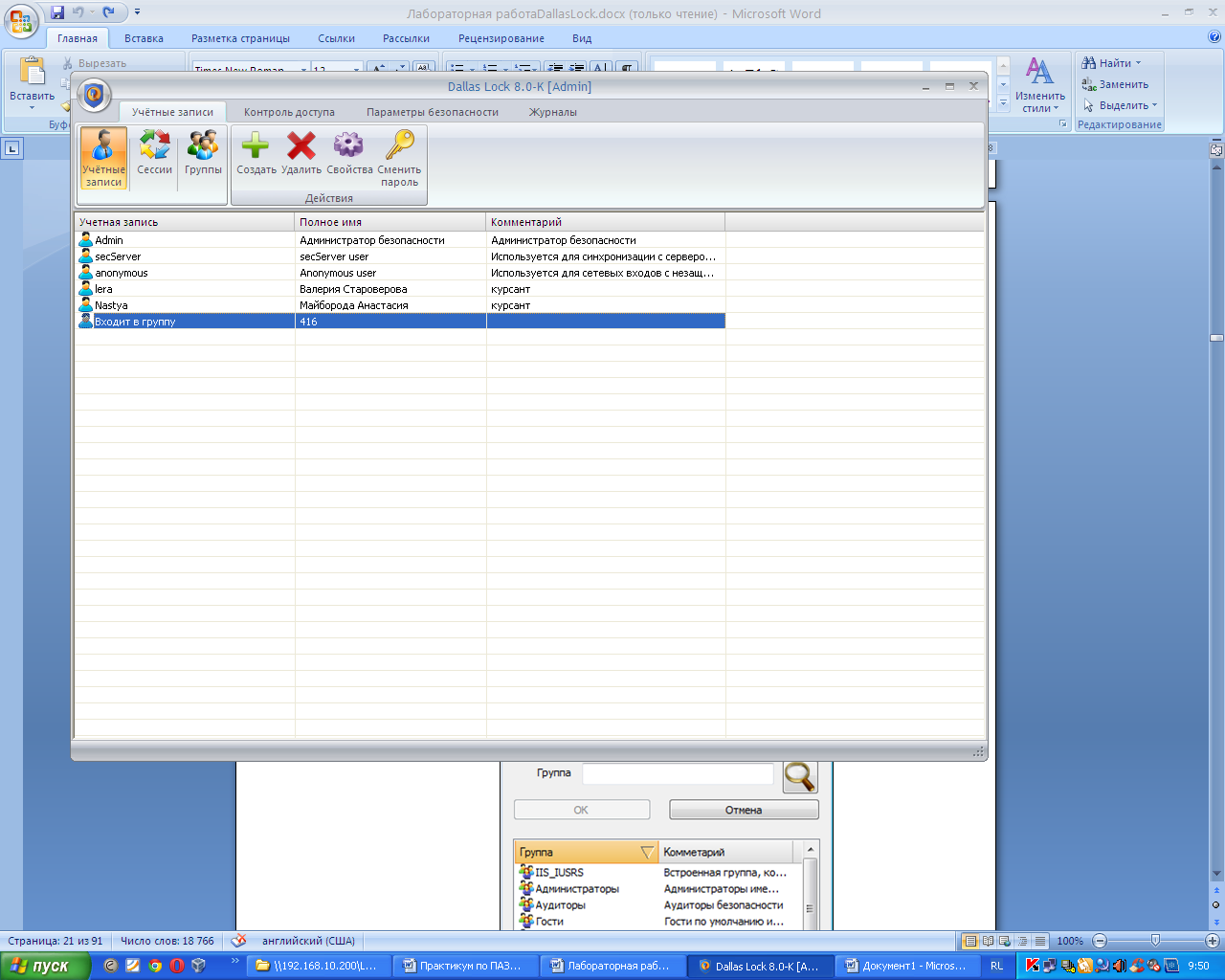
Task: Click the Dallas Lock shield logo button
Action: point(94,95)
